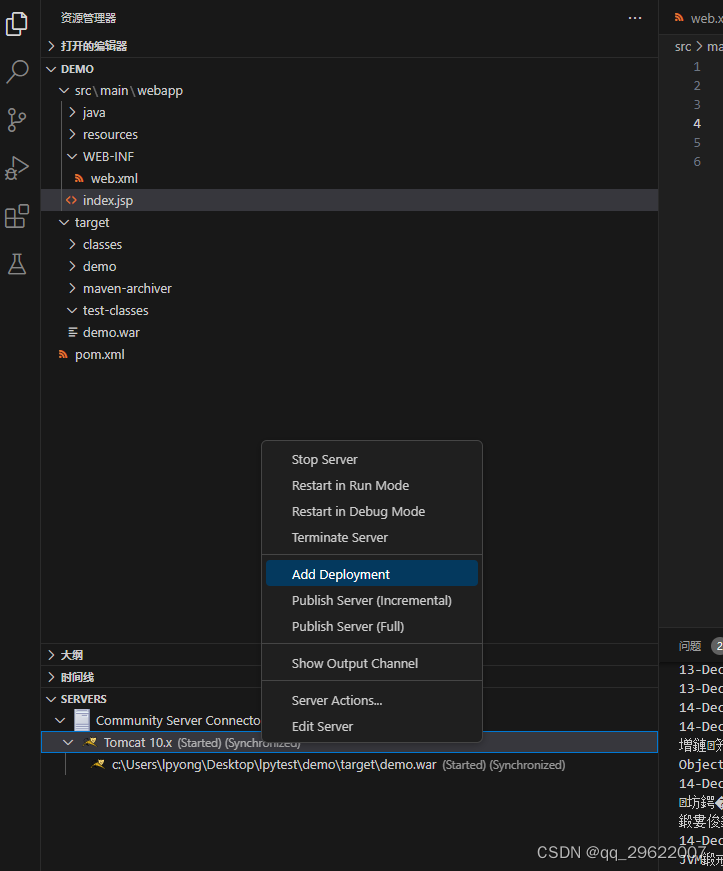
Task: Open the Source Control view icon
Action: point(17,120)
